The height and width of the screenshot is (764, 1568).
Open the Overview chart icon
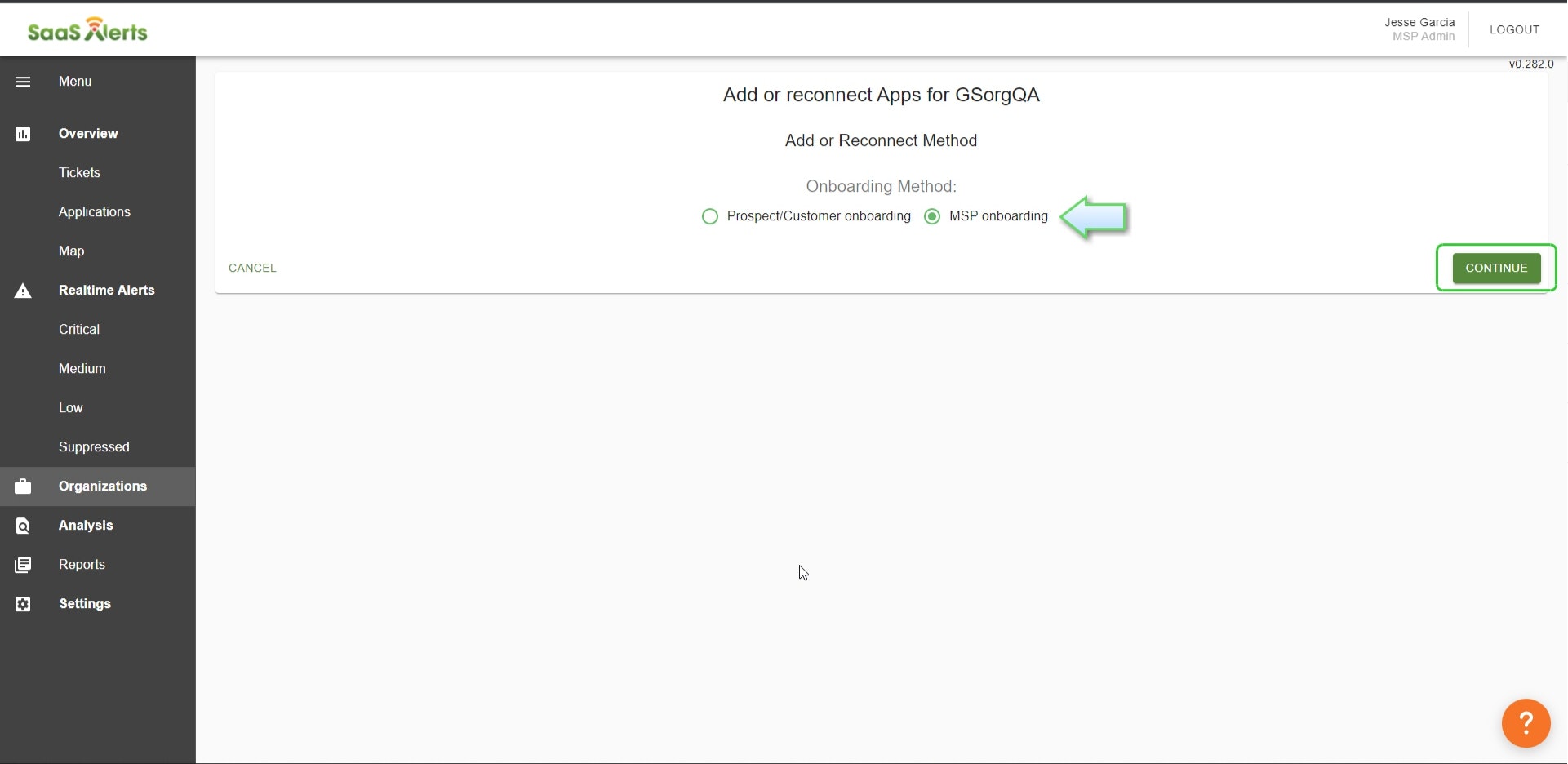[x=23, y=134]
